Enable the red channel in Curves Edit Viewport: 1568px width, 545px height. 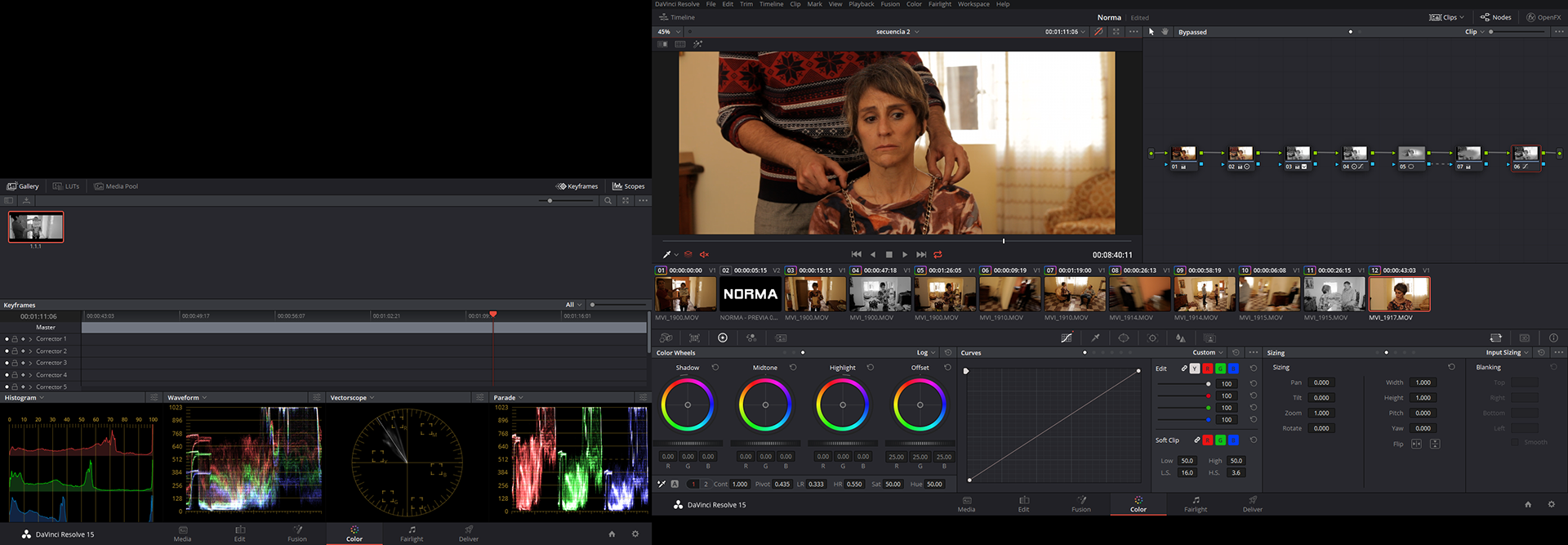click(1207, 369)
